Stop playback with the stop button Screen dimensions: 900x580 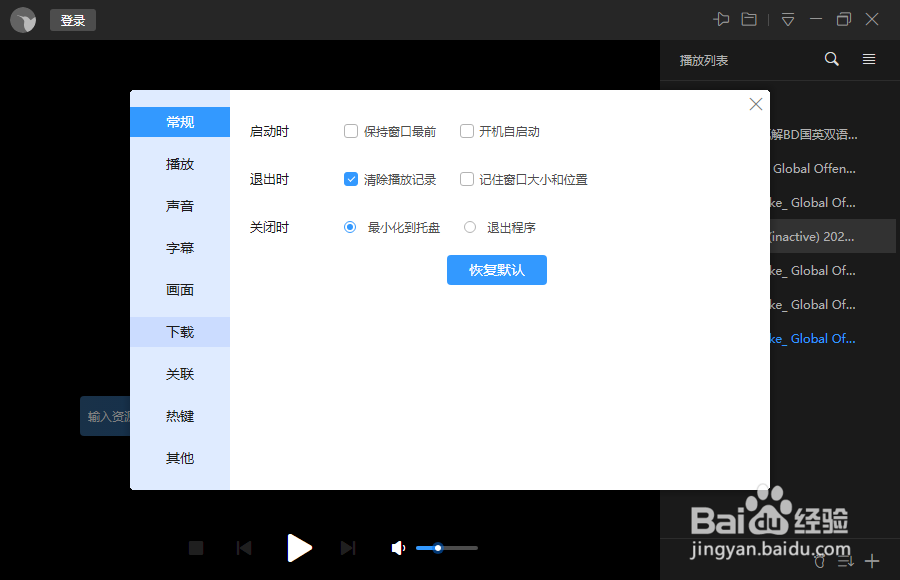pyautogui.click(x=196, y=548)
